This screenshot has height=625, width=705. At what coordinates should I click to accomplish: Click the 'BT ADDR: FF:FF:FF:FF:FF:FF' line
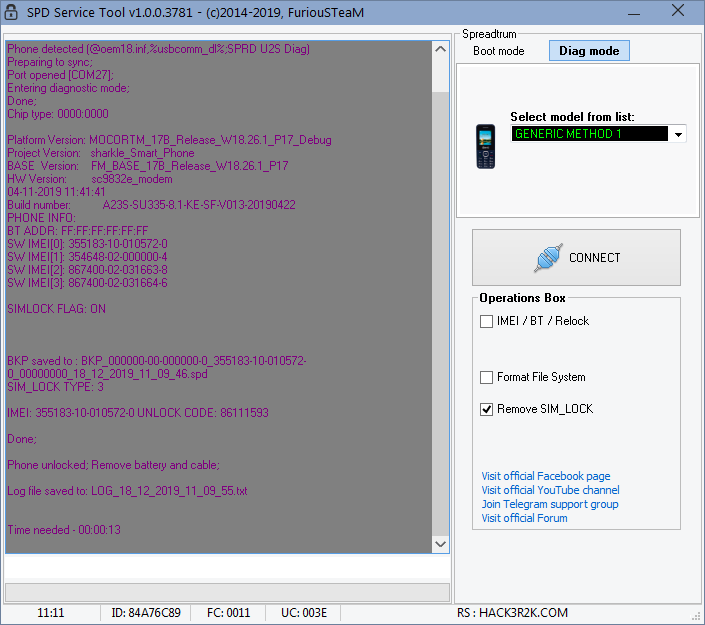point(77,231)
